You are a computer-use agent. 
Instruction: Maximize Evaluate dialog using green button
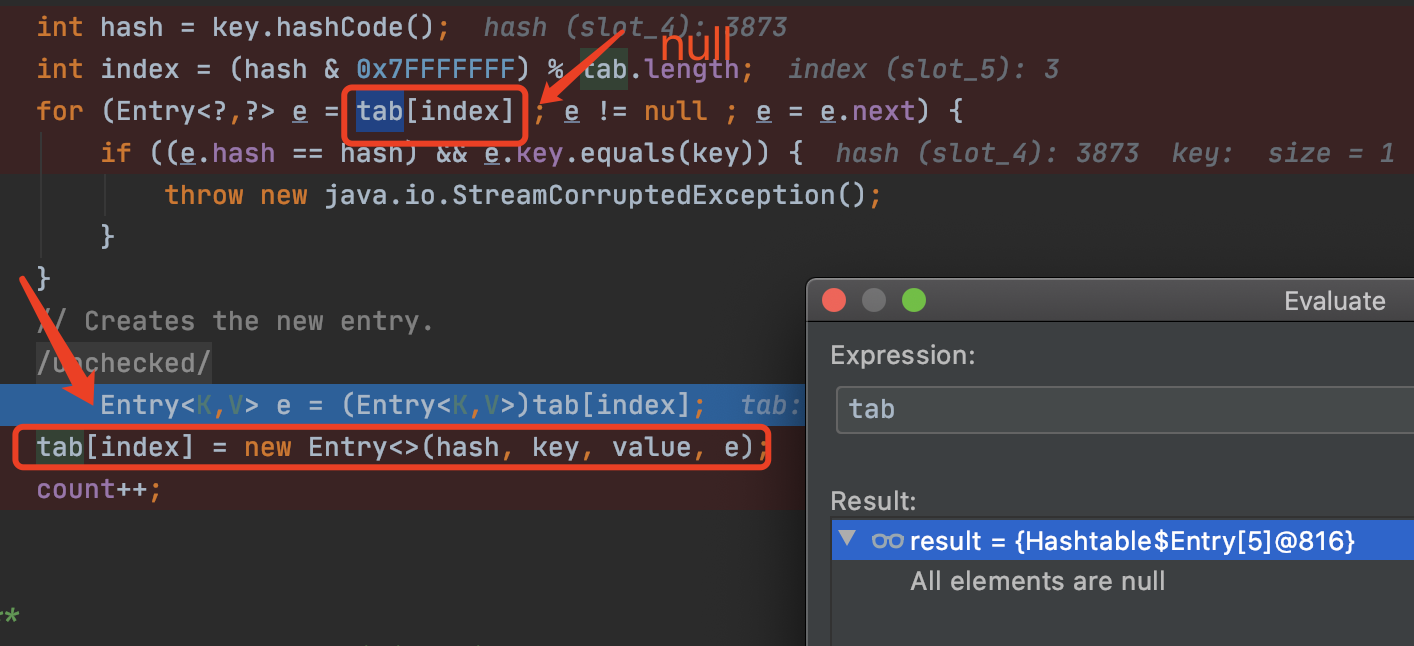[914, 300]
